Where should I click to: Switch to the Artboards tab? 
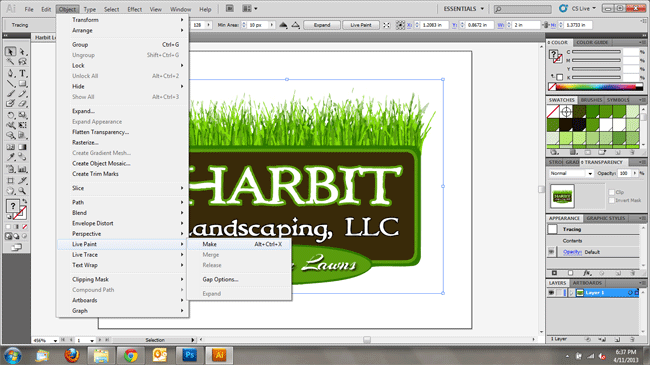(x=587, y=283)
